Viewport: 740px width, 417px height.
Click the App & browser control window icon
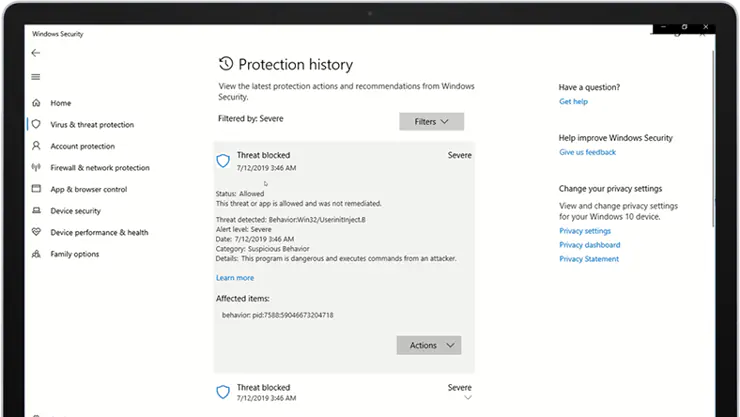pos(36,189)
